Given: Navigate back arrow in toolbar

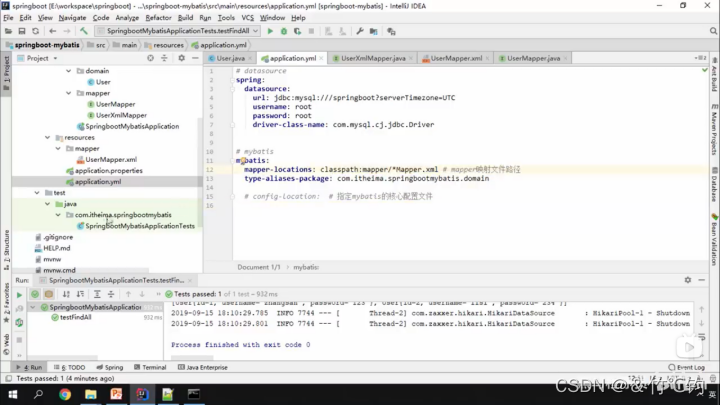Looking at the screenshot, I should point(52,31).
